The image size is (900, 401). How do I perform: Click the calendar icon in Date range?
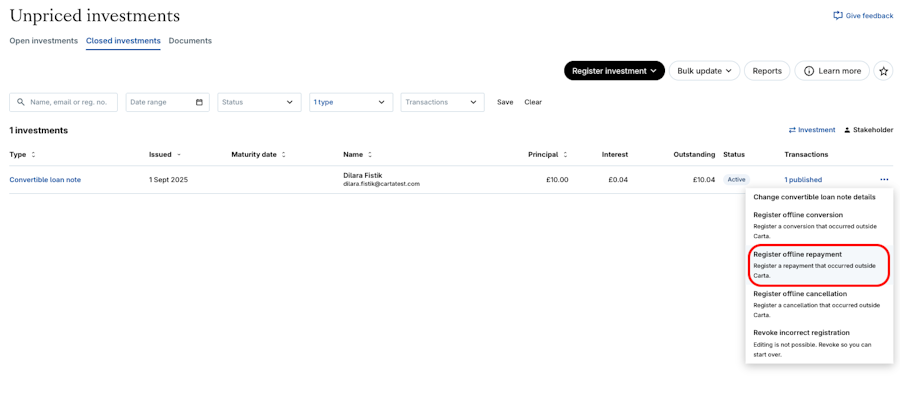pyautogui.click(x=199, y=102)
